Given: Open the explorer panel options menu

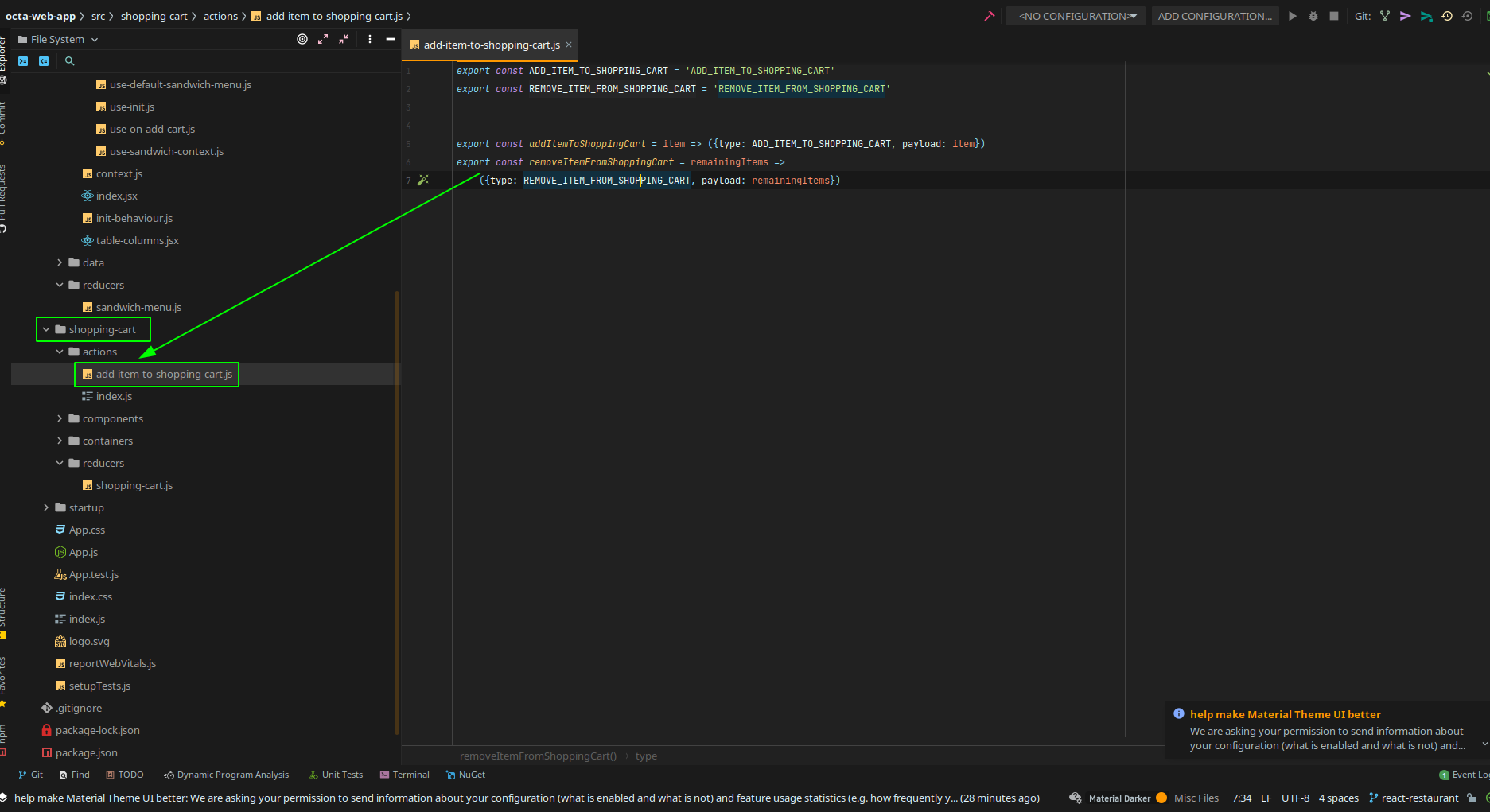Looking at the screenshot, I should [x=370, y=39].
